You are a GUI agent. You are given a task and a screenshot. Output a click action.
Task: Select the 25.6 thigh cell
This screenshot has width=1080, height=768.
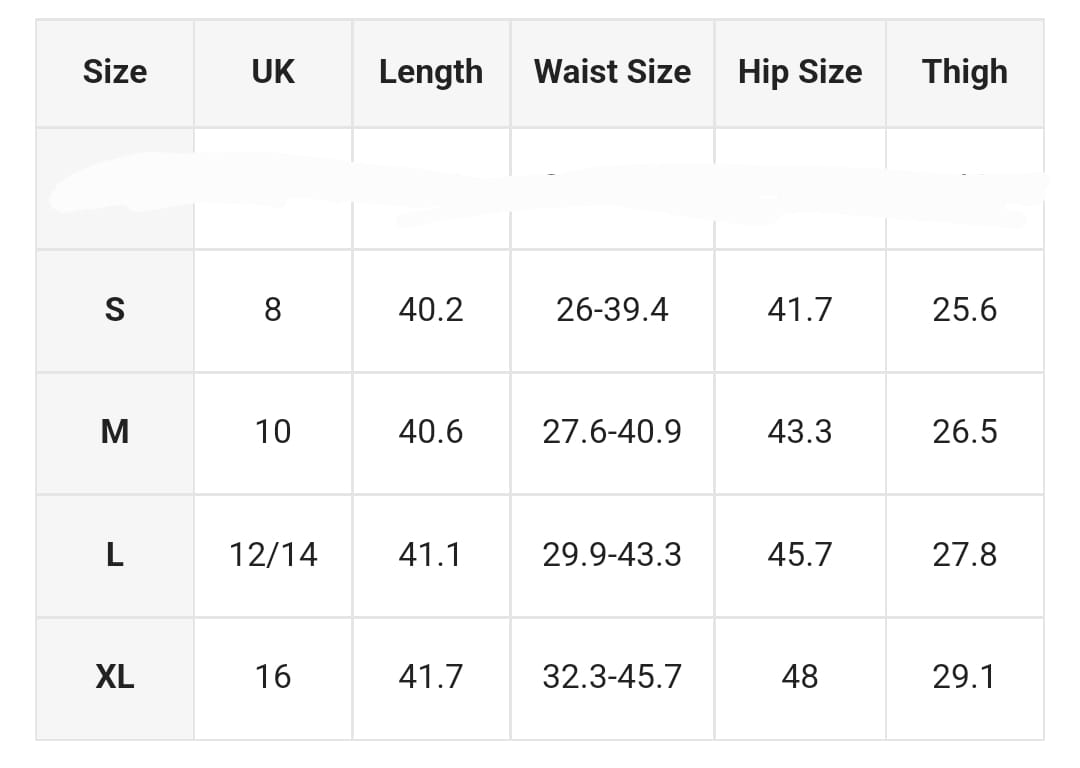965,311
